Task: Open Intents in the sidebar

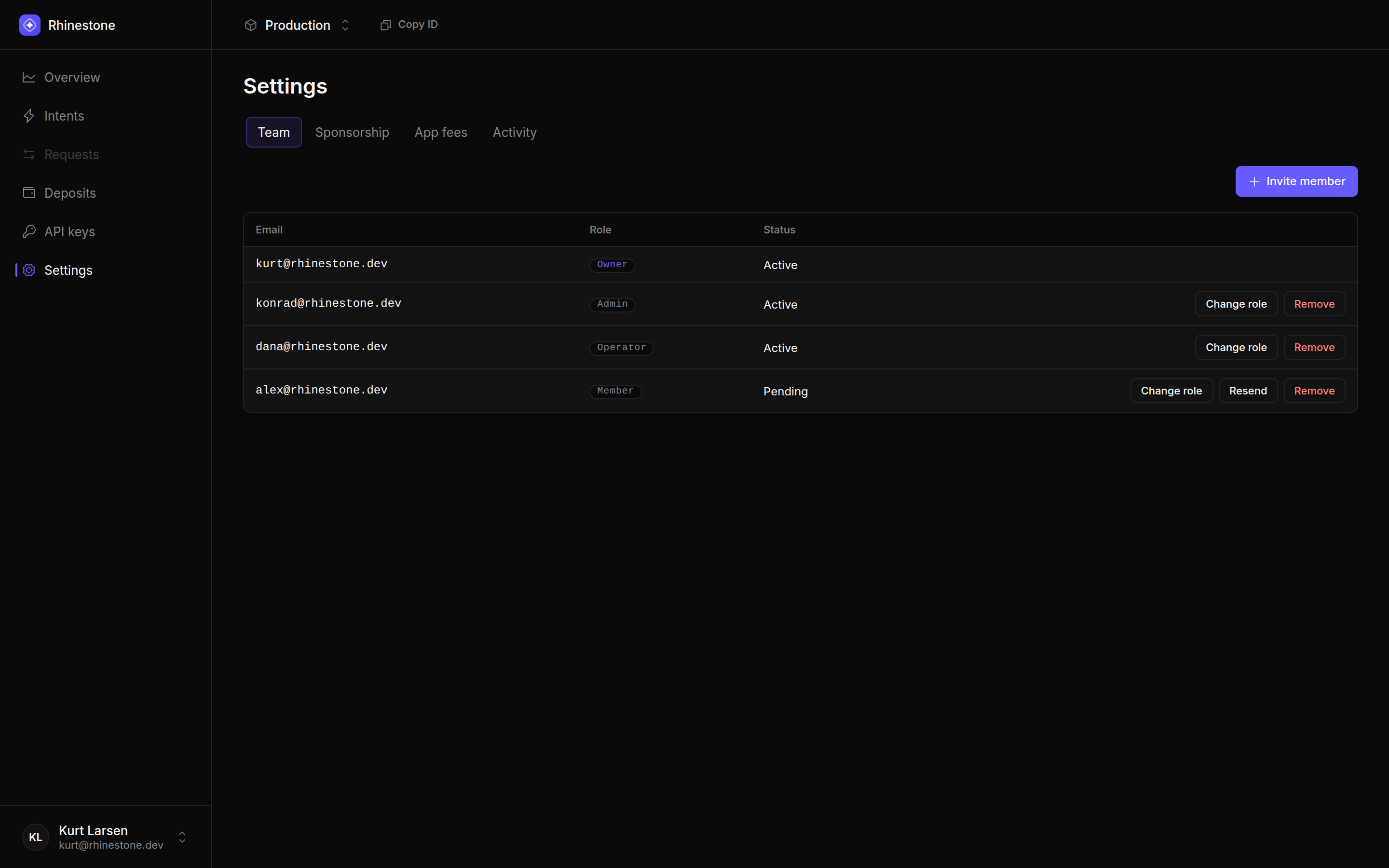Action: [x=106, y=116]
